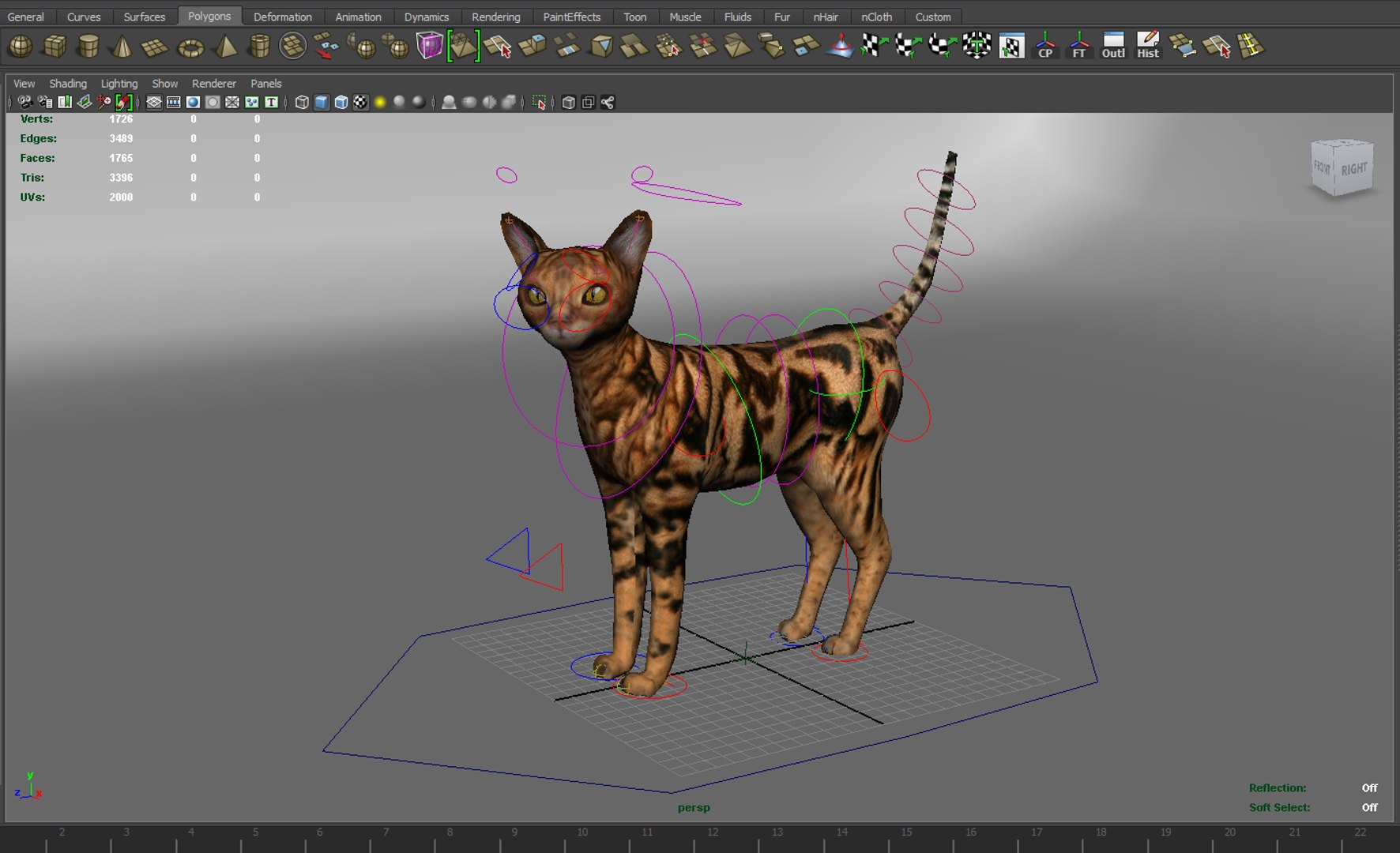Open camera attributes from the panel toolbar

pos(45,102)
